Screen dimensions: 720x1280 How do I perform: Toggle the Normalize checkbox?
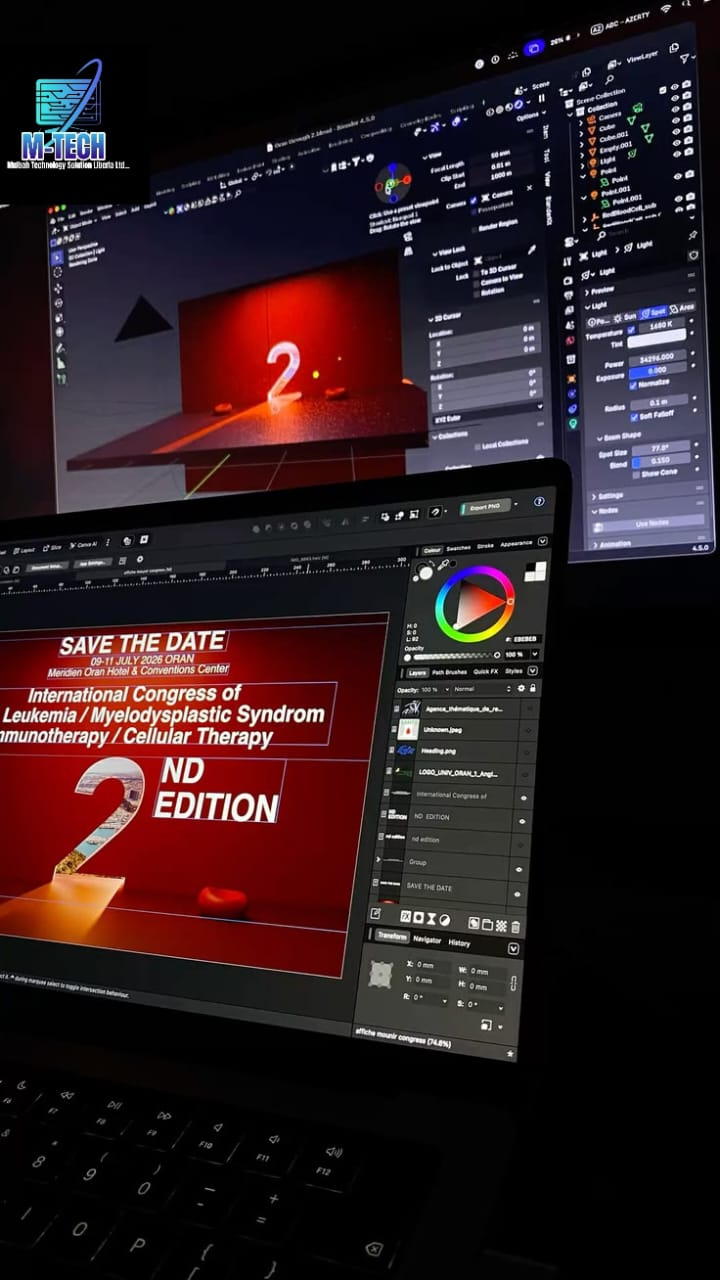633,385
